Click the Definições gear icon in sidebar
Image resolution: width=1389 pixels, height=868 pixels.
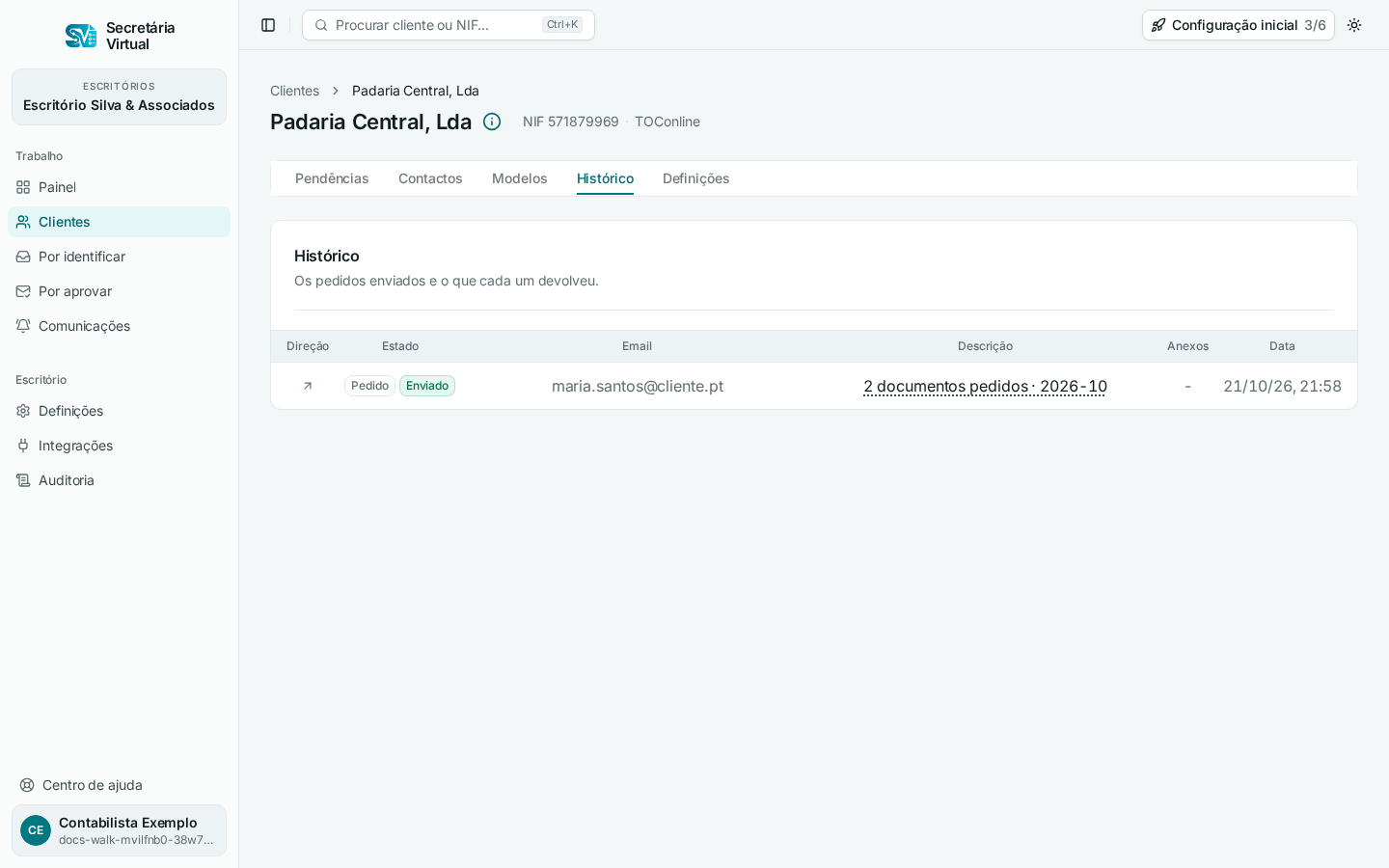(x=23, y=411)
